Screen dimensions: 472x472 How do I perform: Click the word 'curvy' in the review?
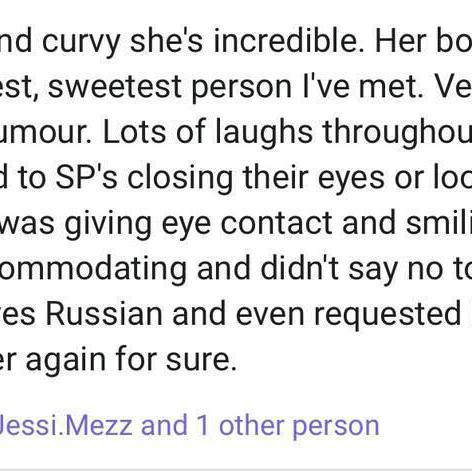click(81, 45)
